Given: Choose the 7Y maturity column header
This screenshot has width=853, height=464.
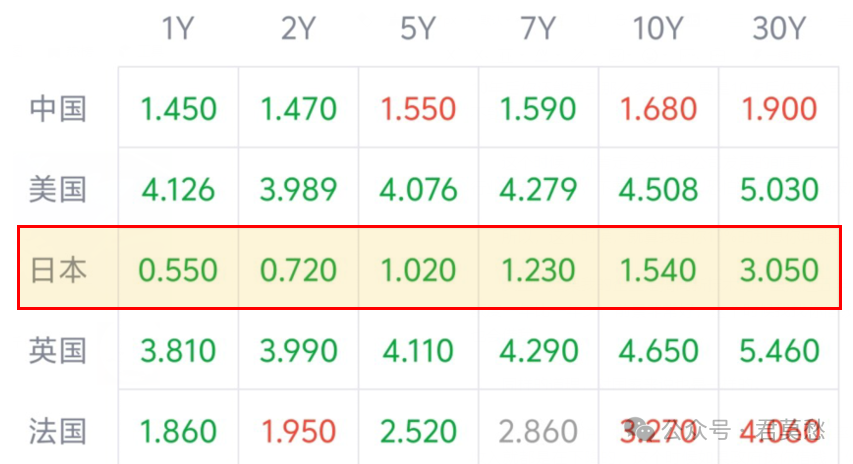Looking at the screenshot, I should tap(538, 29).
